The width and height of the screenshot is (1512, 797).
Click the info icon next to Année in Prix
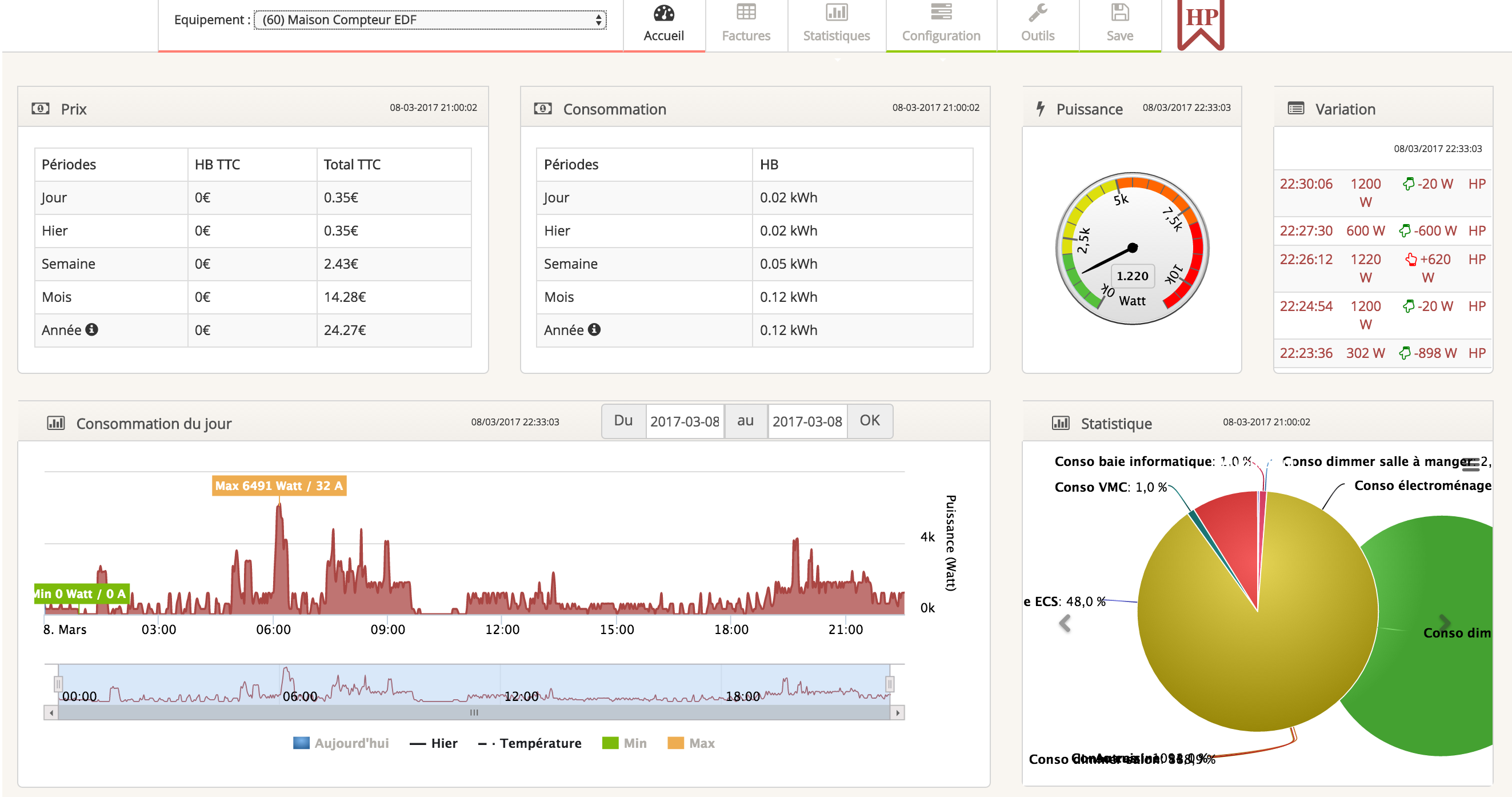tap(91, 329)
